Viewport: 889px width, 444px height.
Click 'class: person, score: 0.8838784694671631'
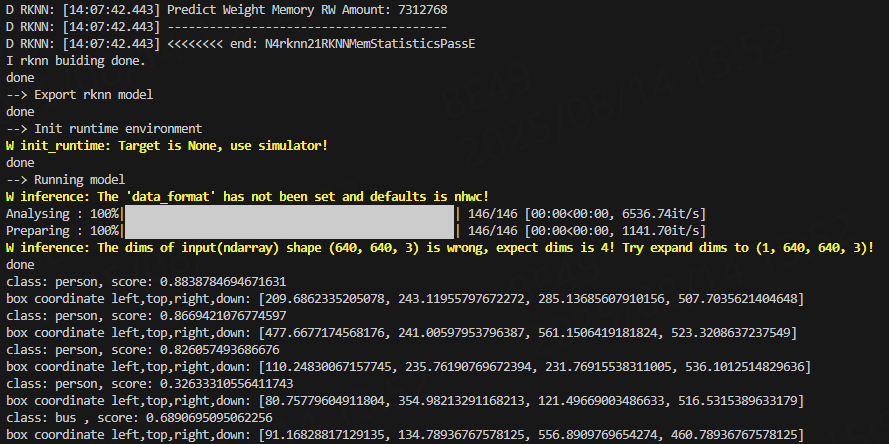(146, 282)
